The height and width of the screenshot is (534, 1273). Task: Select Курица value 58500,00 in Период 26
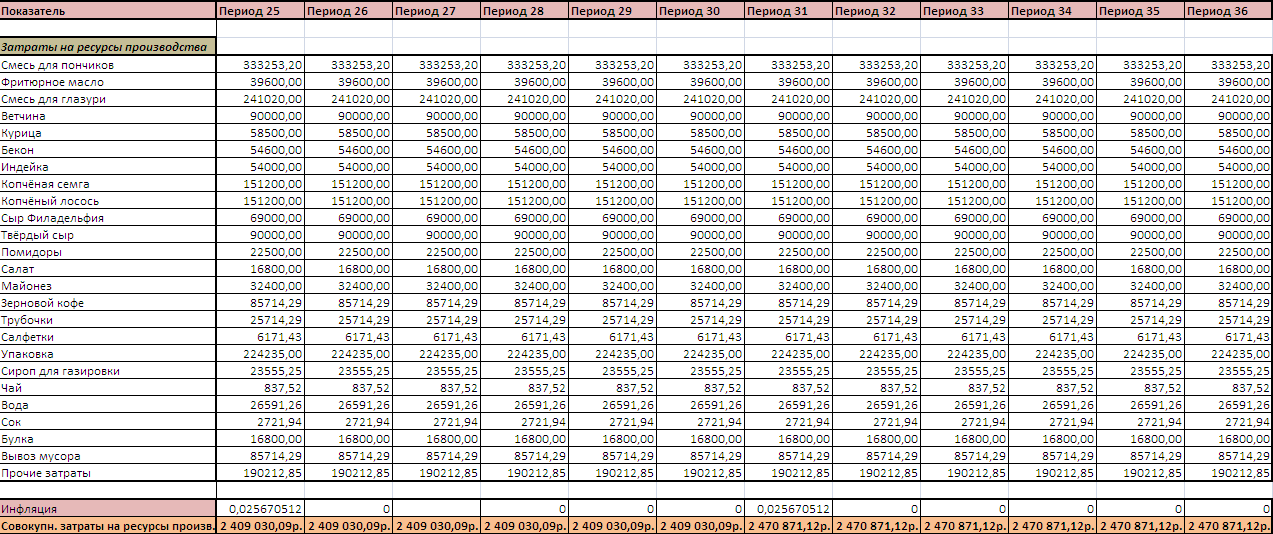[x=348, y=133]
